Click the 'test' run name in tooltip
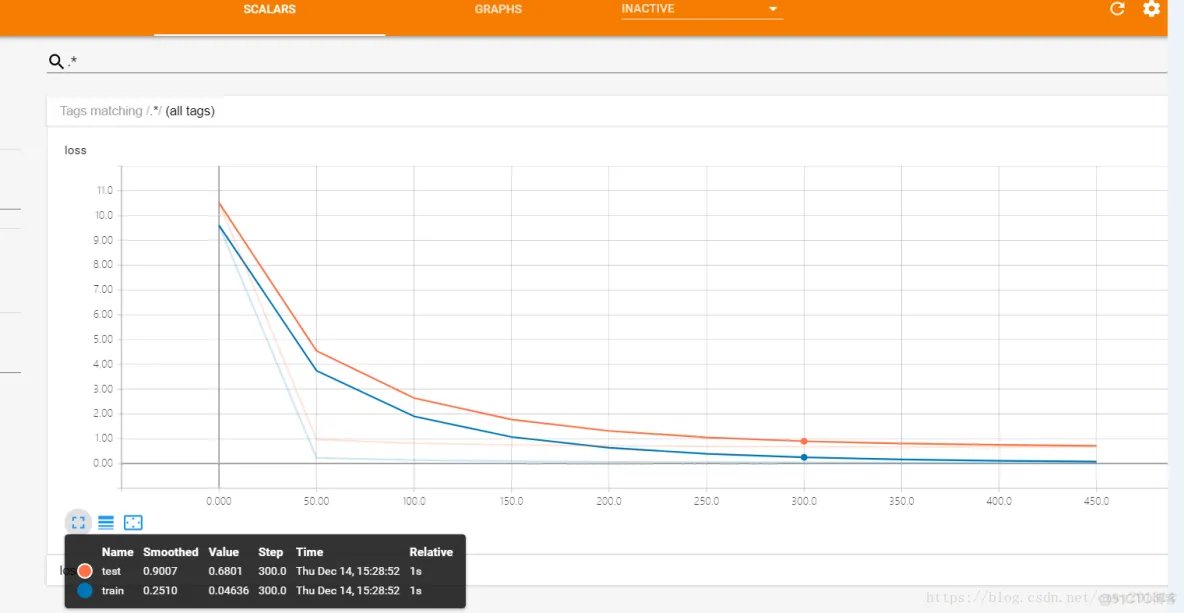Screen dimensions: 1184x613 tap(111, 571)
